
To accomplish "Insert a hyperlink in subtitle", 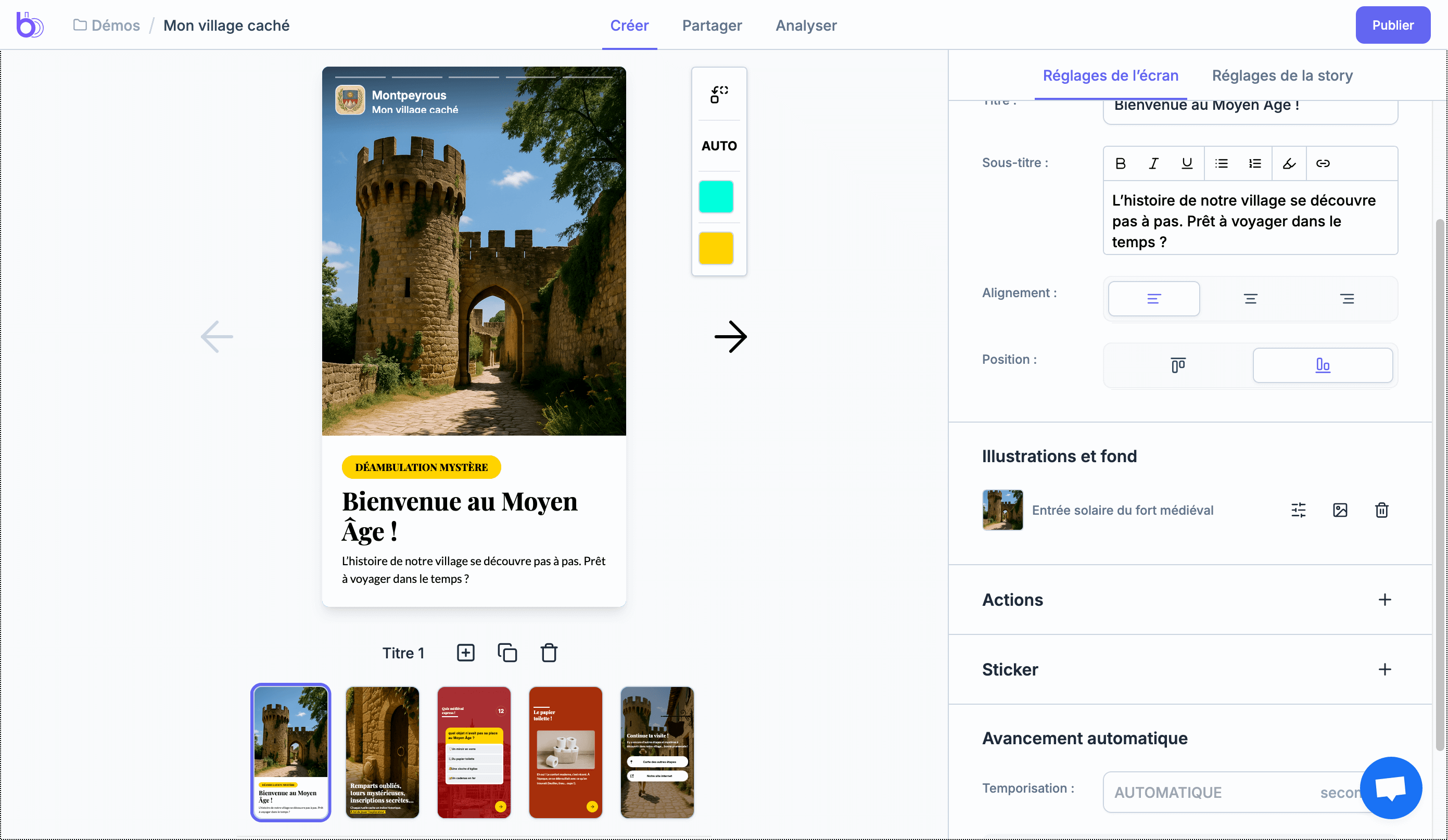I will 1323,163.
